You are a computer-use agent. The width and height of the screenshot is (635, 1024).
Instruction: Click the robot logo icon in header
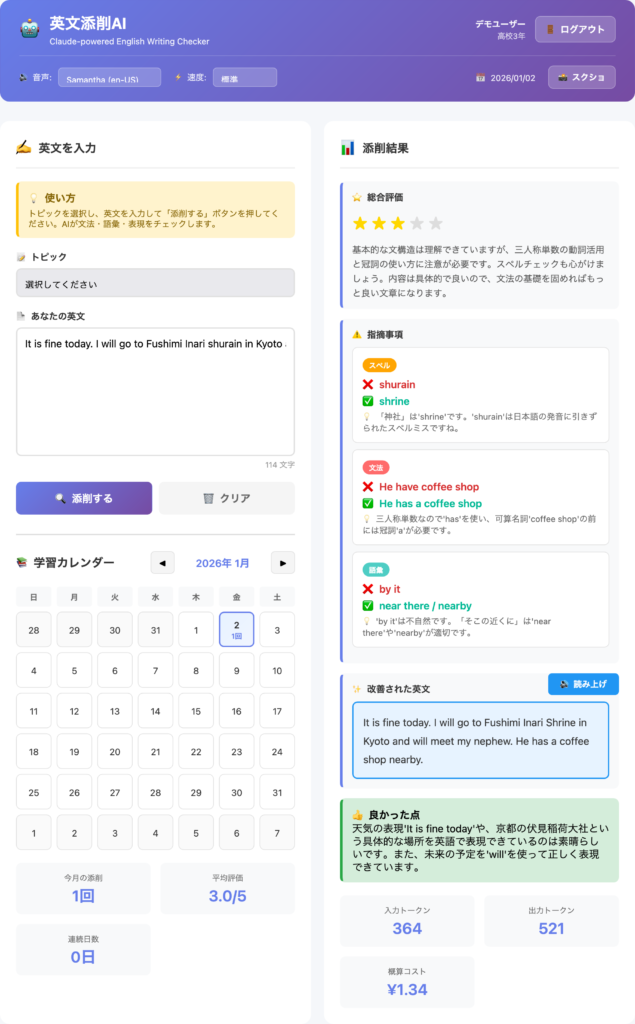click(29, 29)
